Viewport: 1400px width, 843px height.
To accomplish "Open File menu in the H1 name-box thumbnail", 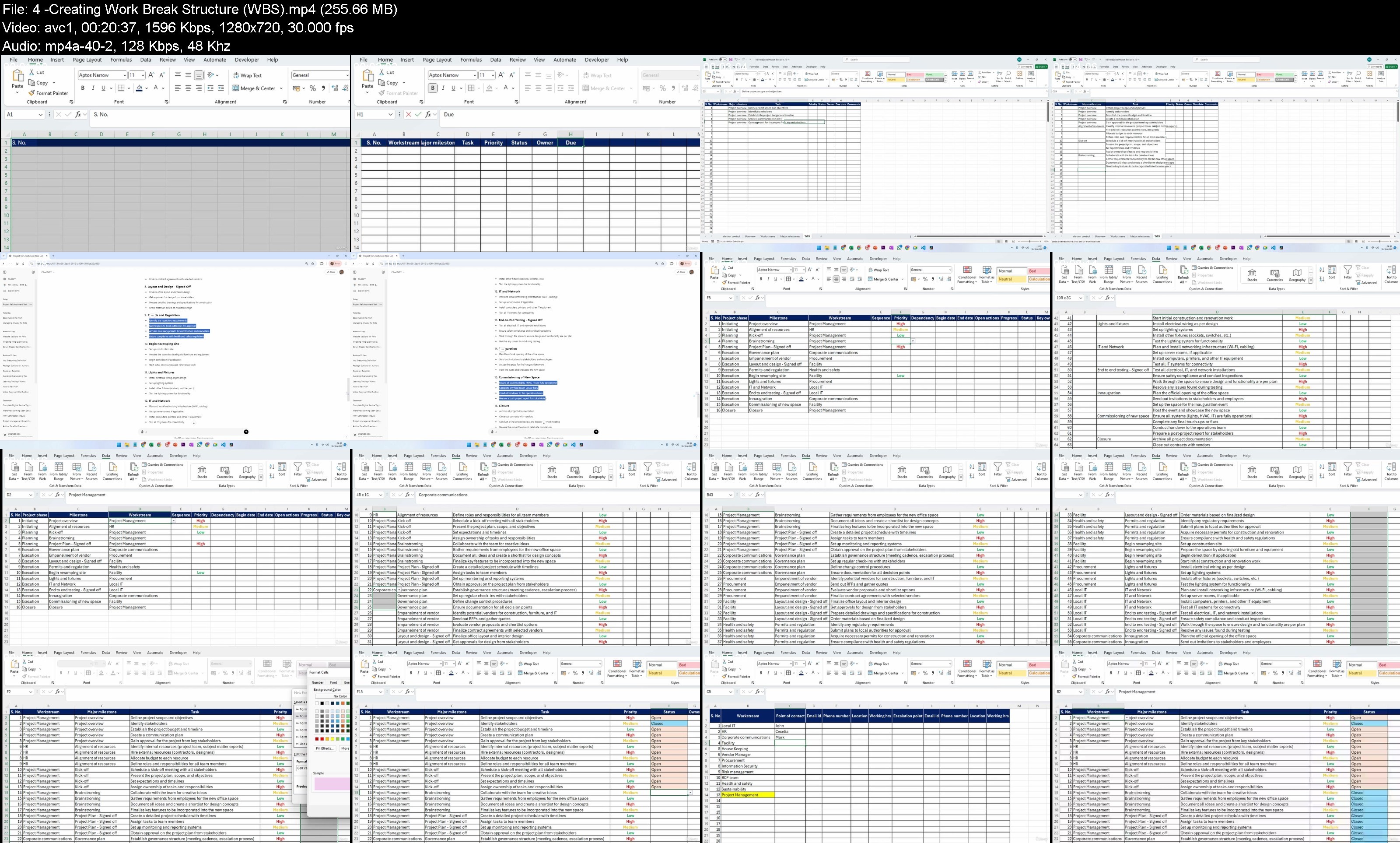I will click(363, 60).
